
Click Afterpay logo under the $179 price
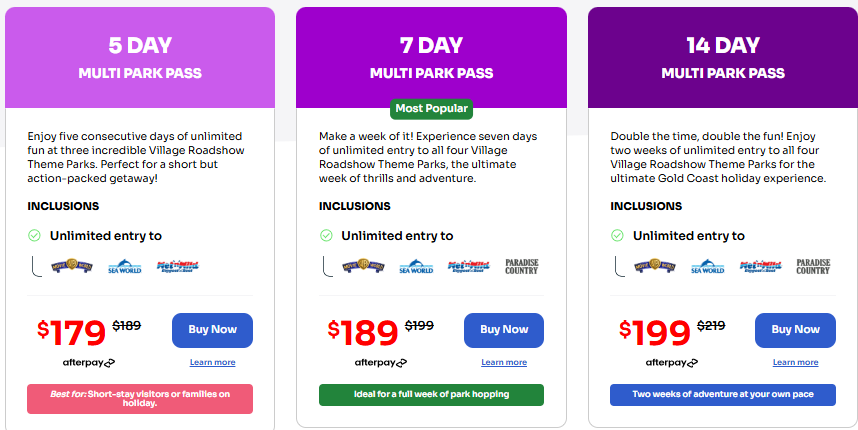90,362
